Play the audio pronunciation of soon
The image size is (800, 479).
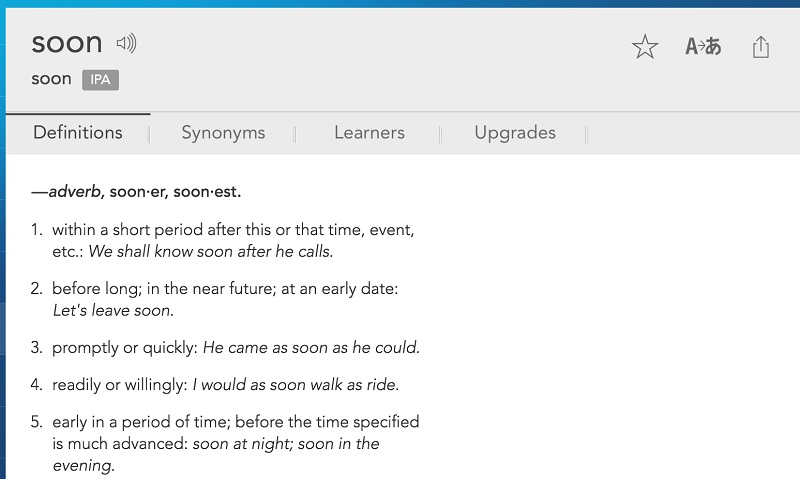[x=126, y=43]
